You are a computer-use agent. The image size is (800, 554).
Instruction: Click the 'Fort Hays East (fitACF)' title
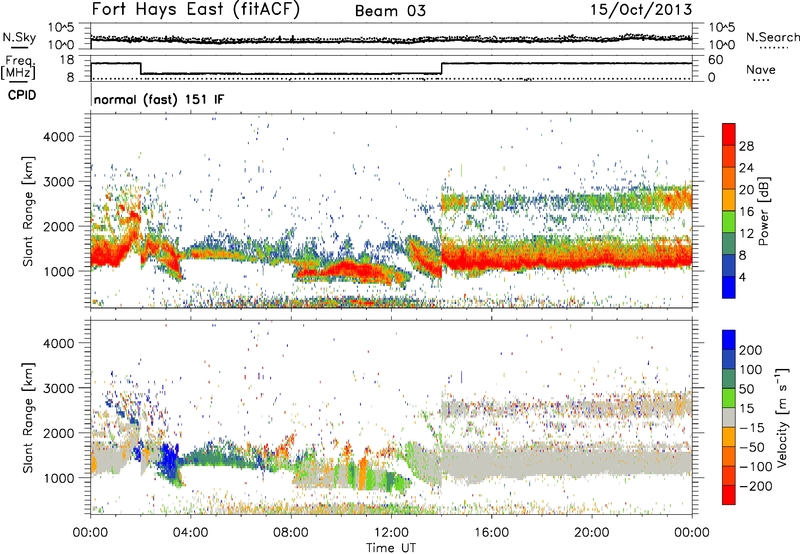point(195,10)
